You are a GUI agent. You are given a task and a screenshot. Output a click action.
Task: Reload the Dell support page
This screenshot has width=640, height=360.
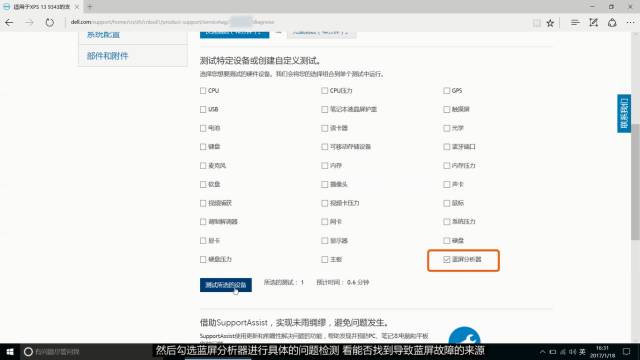click(x=49, y=22)
